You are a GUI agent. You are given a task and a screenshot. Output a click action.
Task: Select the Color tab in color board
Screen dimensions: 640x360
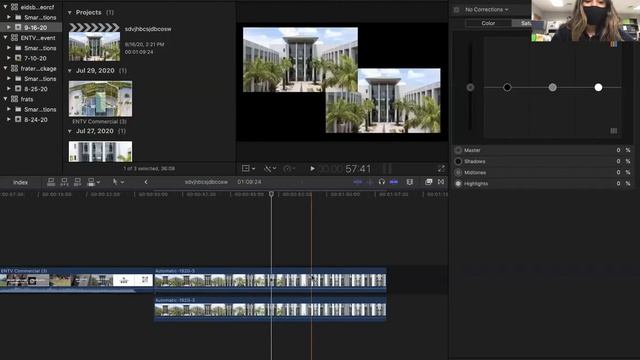coord(488,23)
